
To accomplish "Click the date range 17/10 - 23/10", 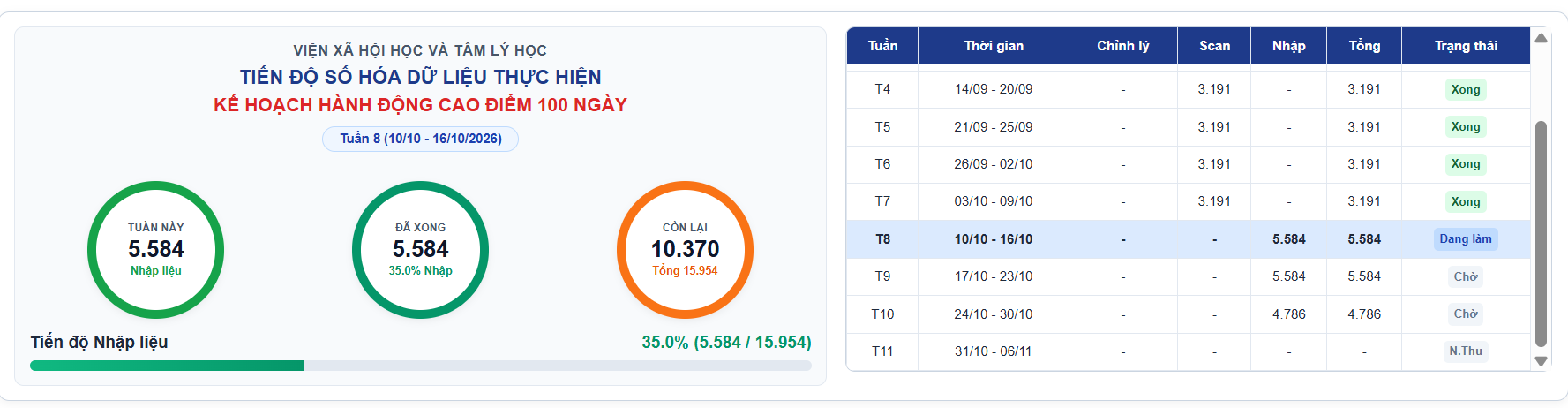I will [994, 276].
